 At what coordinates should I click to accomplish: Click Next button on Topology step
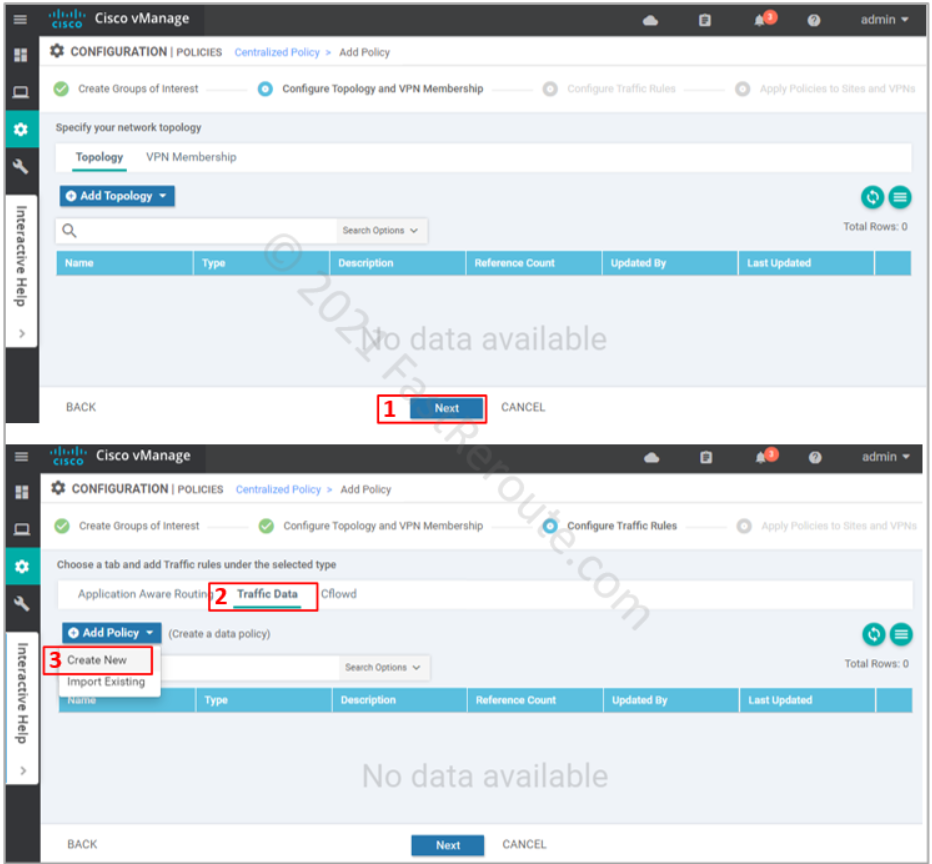click(x=447, y=408)
